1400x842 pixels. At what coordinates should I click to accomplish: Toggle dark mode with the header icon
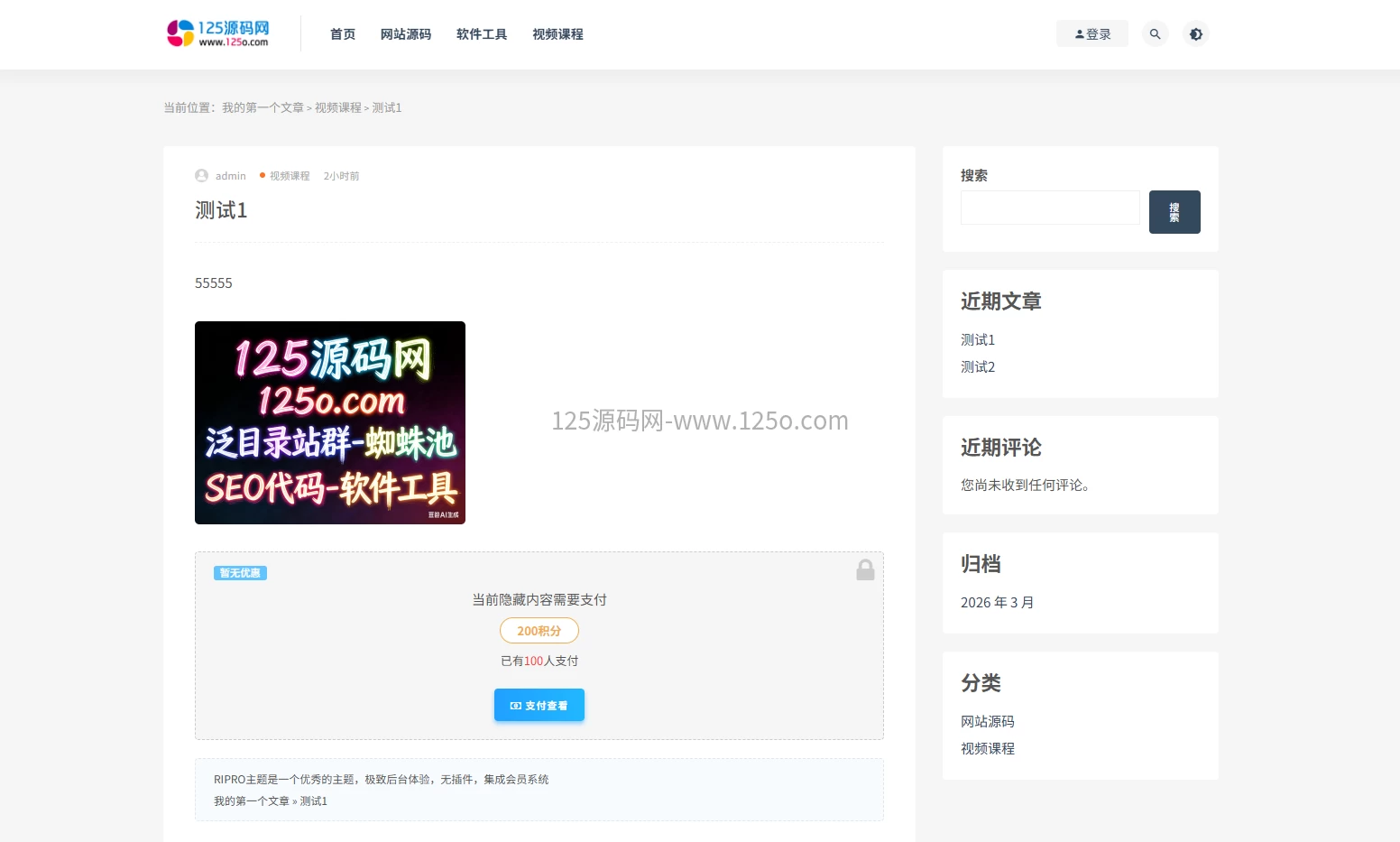point(1195,34)
